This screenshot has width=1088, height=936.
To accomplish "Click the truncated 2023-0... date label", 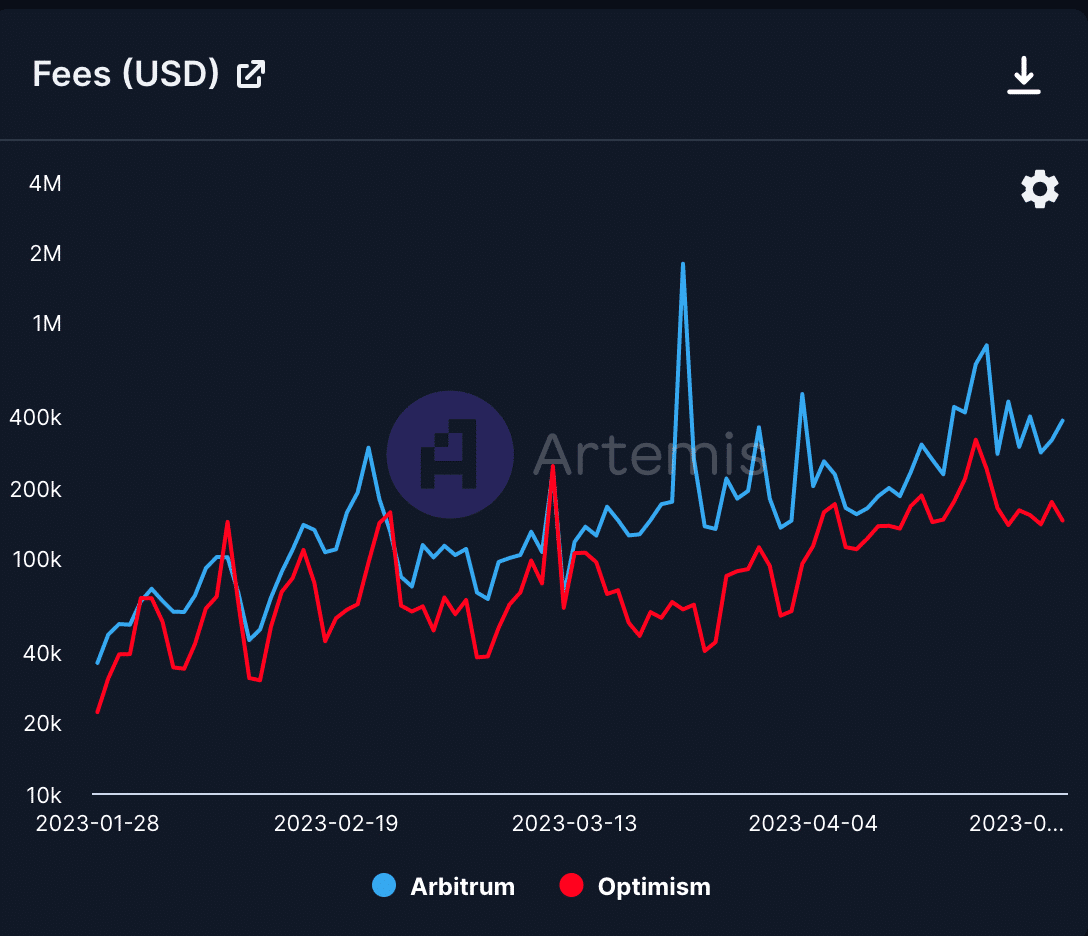I will click(x=1016, y=823).
